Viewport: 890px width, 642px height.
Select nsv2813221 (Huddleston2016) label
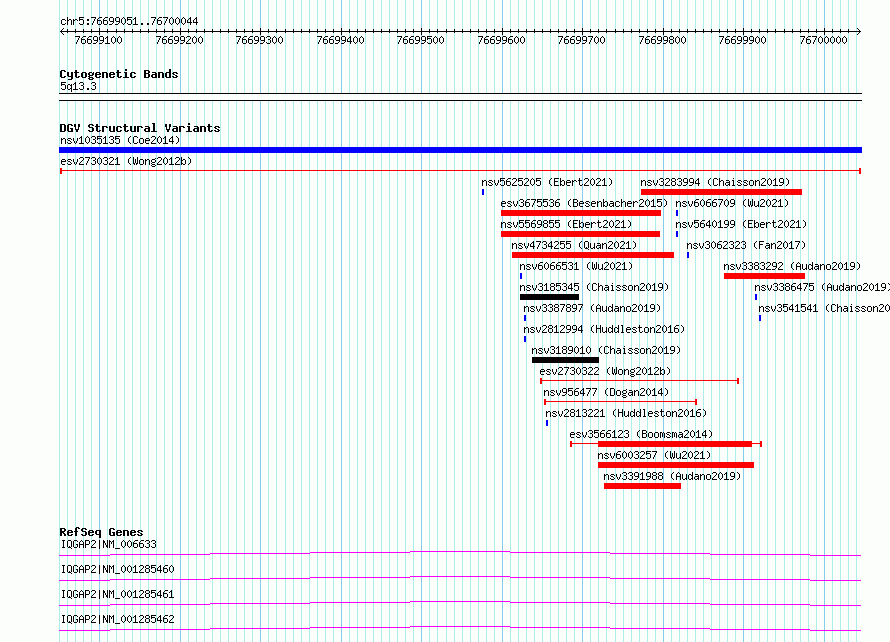[626, 413]
